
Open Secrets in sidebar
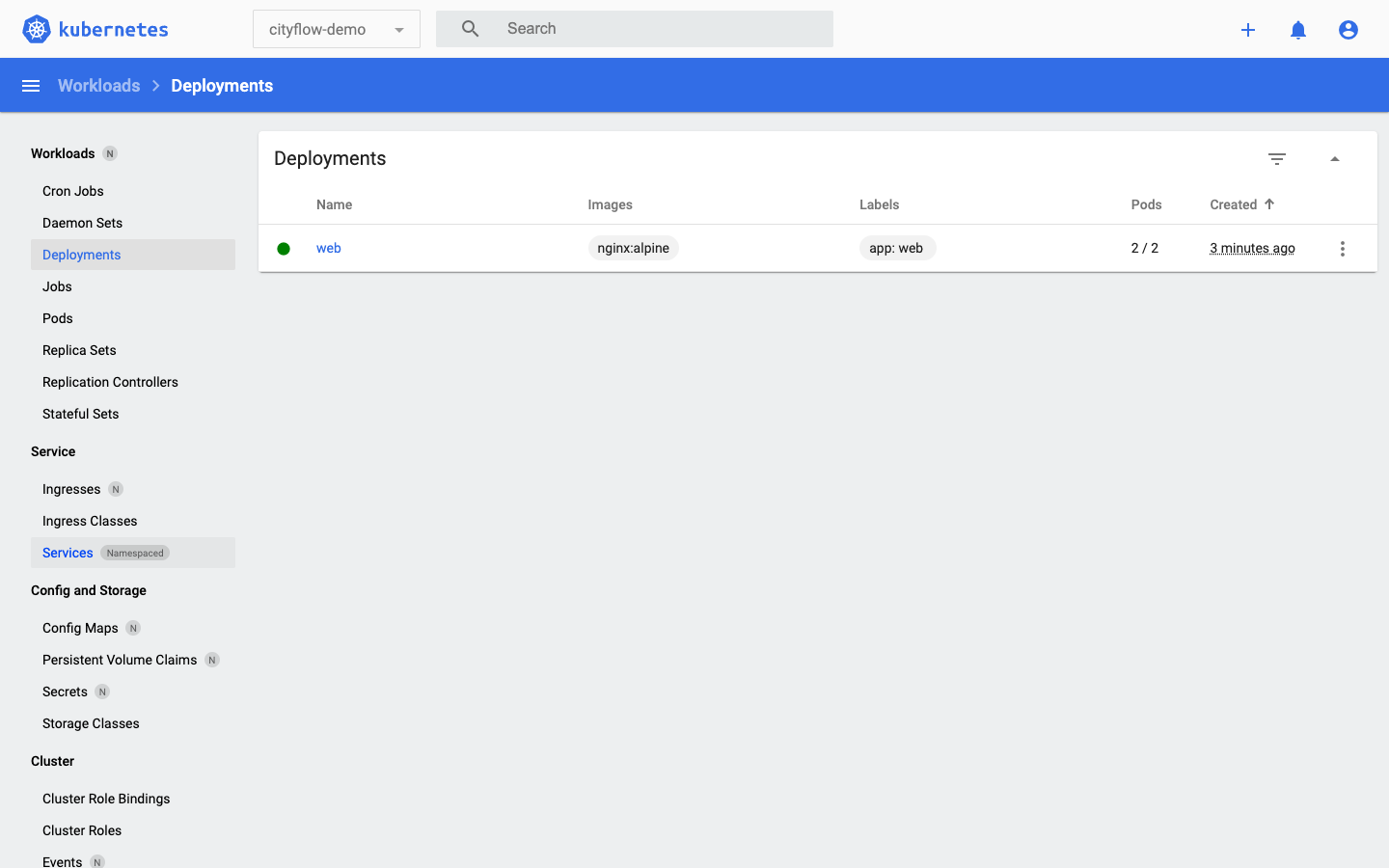coord(133,692)
